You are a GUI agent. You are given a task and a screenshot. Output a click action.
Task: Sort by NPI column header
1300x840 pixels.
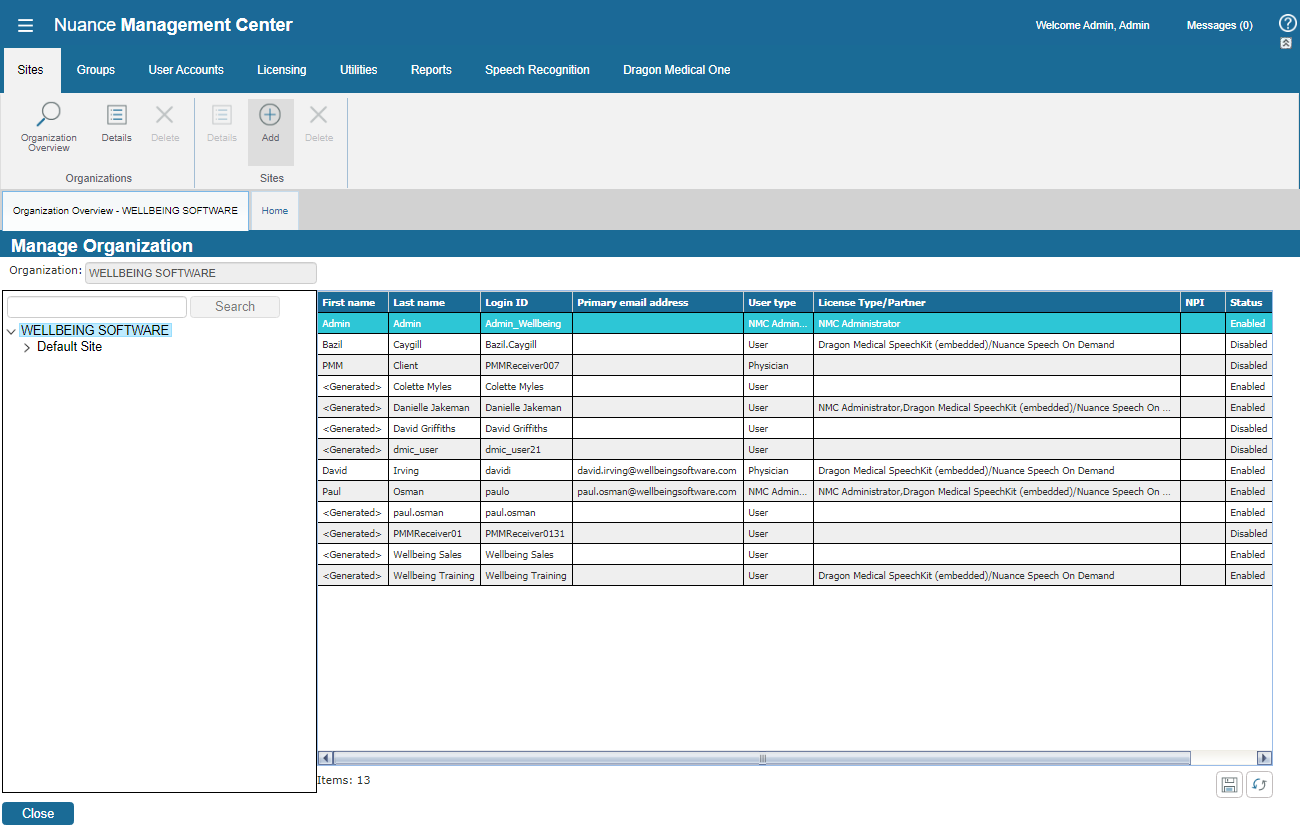[1203, 302]
